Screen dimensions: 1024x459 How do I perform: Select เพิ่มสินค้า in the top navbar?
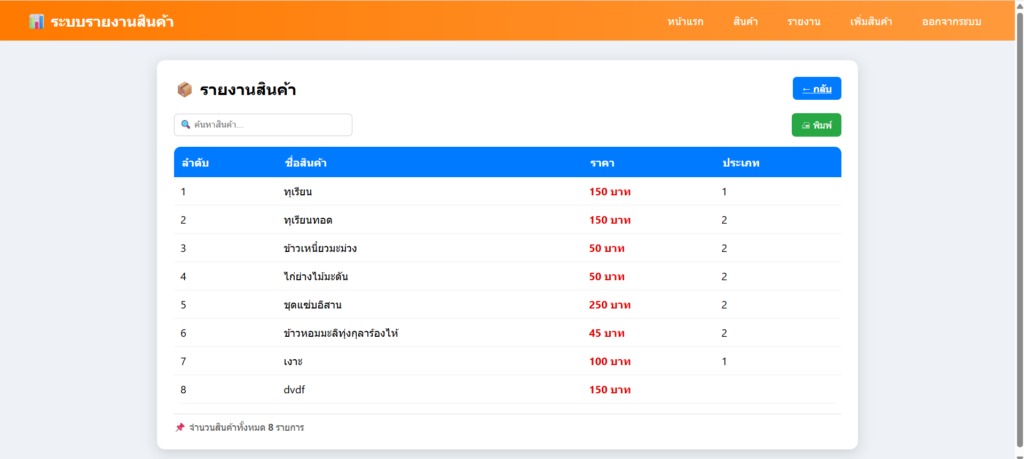point(871,22)
